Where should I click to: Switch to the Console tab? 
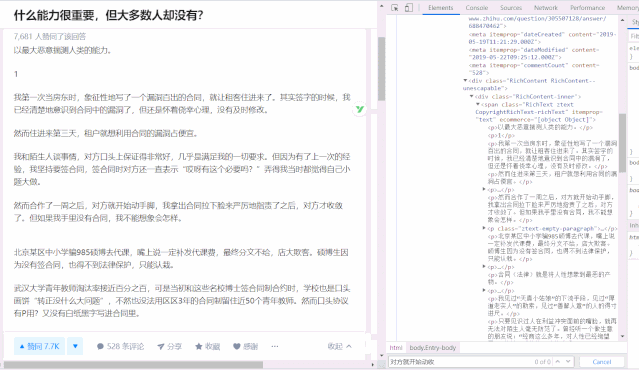(x=477, y=8)
